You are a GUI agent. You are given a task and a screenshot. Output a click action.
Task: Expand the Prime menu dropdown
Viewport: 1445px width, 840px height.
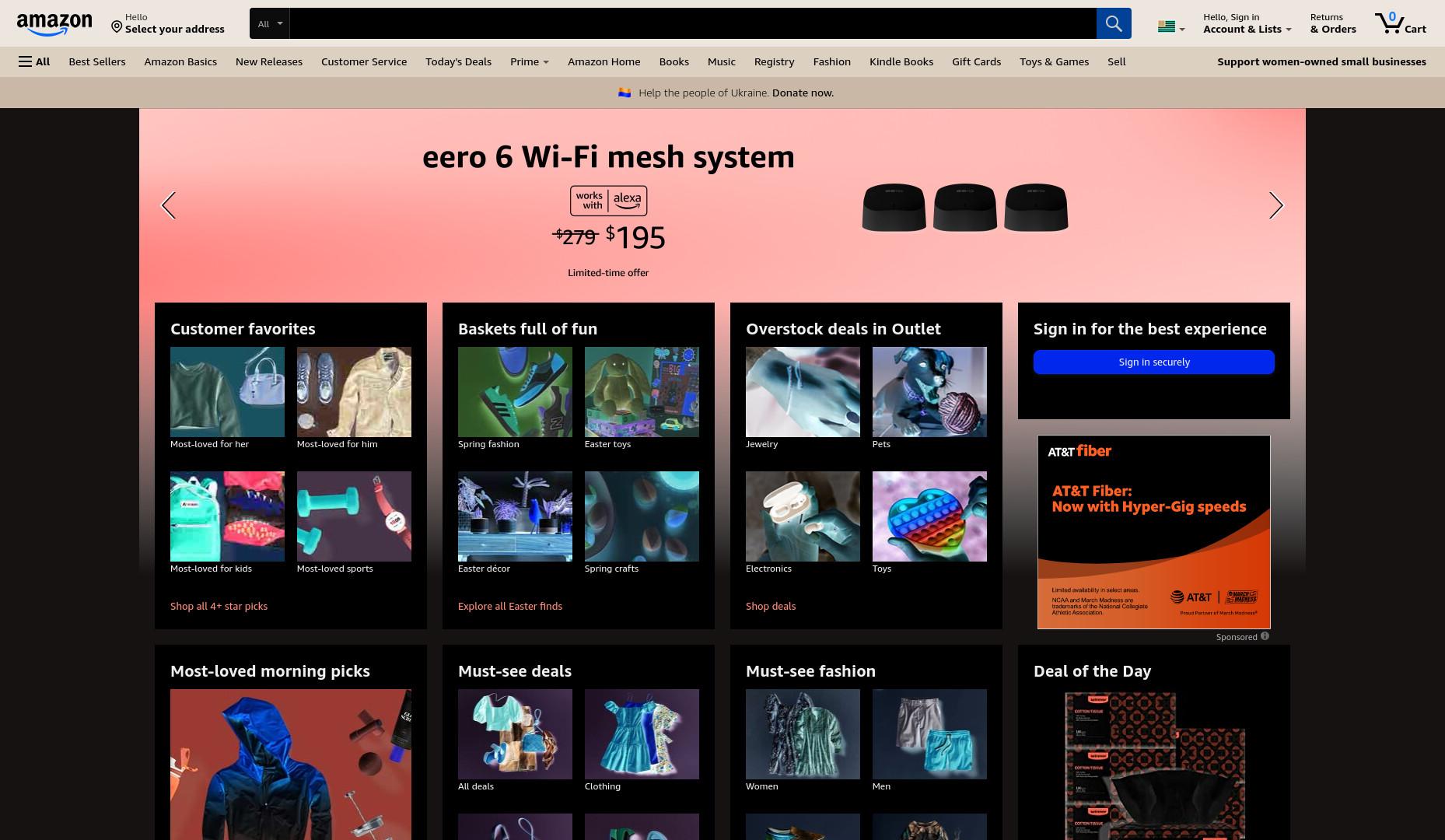tap(529, 61)
